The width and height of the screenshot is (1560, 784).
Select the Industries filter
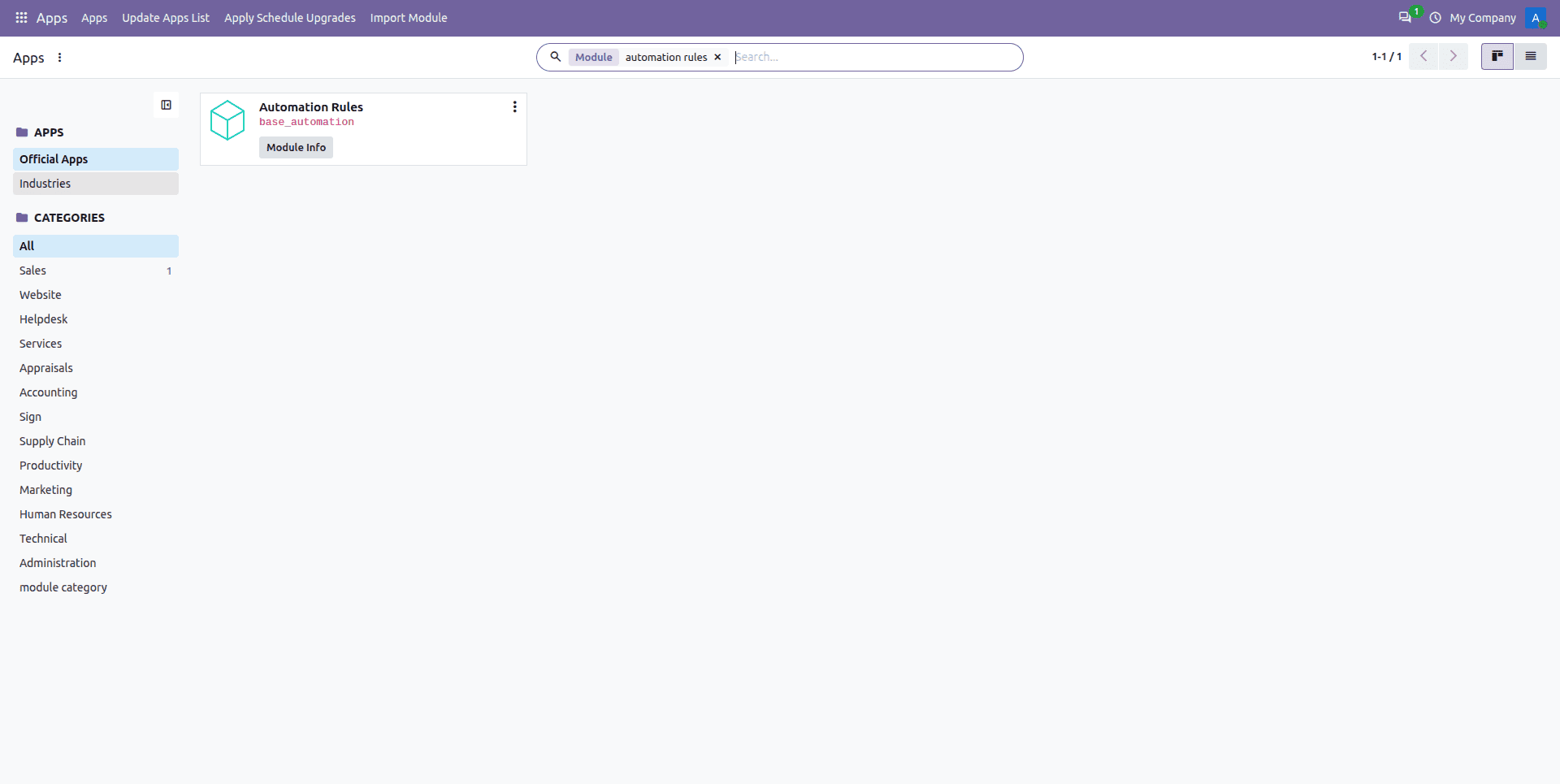click(x=96, y=184)
